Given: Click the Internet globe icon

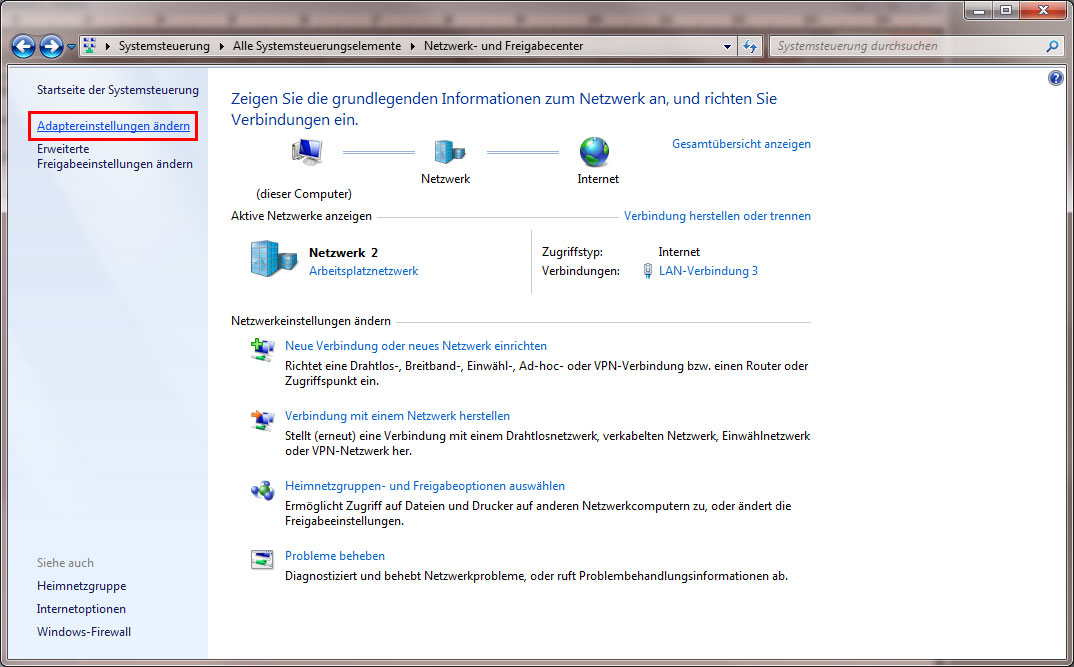Looking at the screenshot, I should (x=595, y=150).
